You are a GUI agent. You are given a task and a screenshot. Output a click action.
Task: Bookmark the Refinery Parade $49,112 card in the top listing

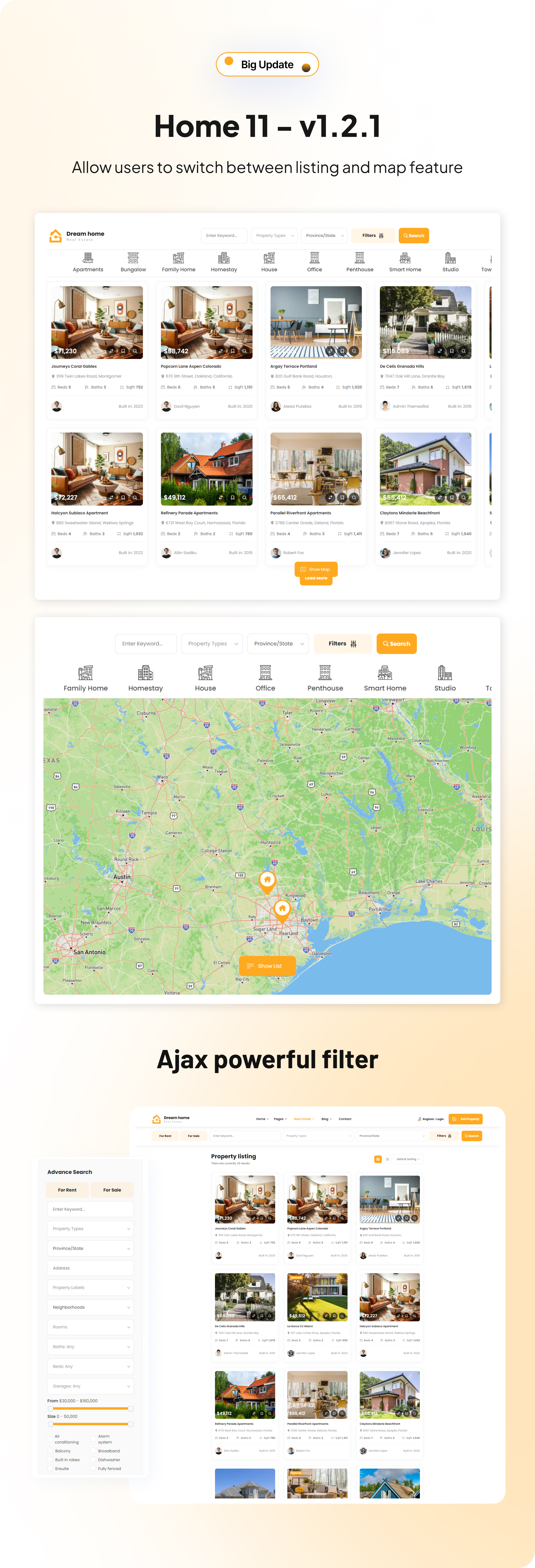(232, 497)
